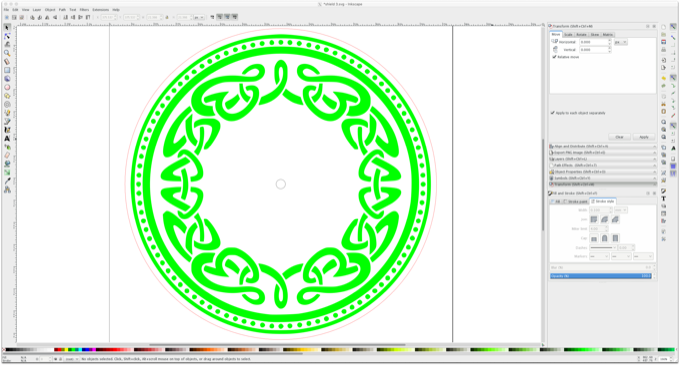This screenshot has width=680, height=365.
Task: Select the Bezier pen tool
Action: click(7, 121)
